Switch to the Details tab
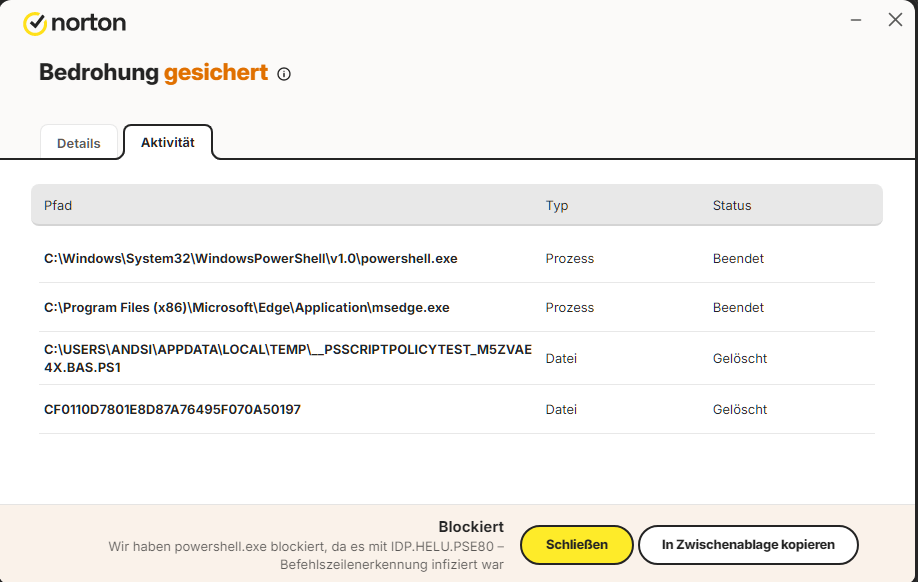 coord(78,143)
